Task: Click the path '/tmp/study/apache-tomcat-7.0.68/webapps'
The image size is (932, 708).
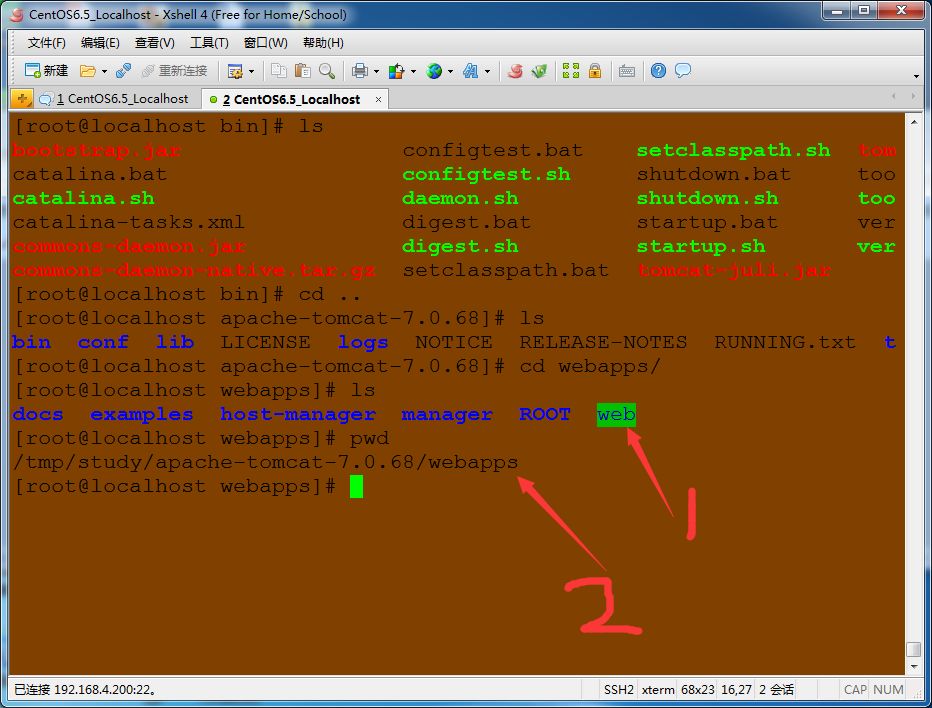Action: [x=266, y=462]
